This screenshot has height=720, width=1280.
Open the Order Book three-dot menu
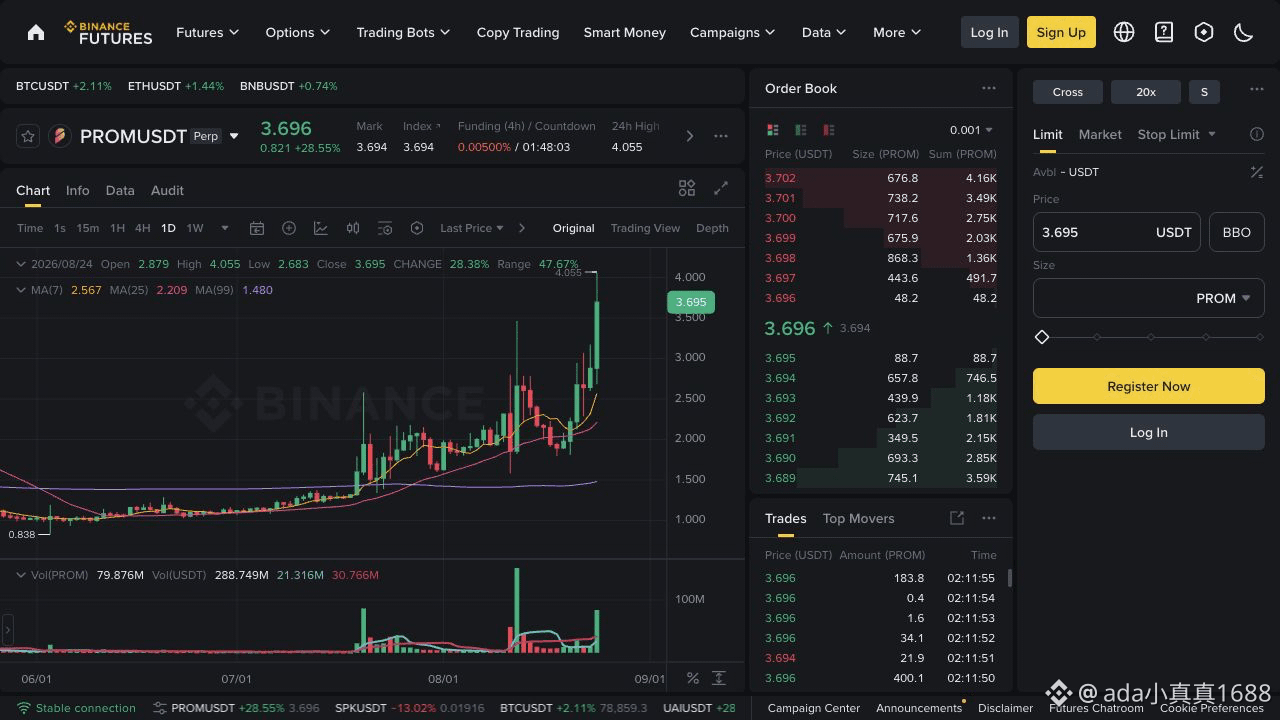[989, 88]
